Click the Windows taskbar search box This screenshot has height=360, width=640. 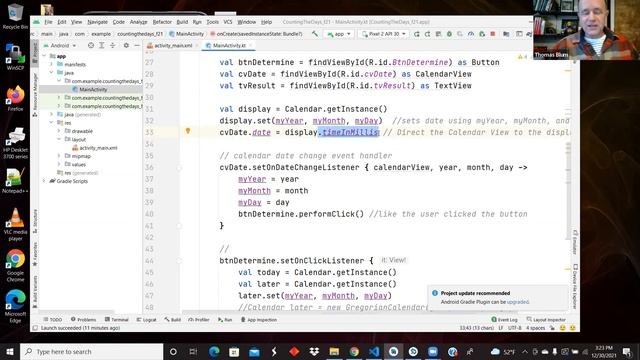[91, 351]
